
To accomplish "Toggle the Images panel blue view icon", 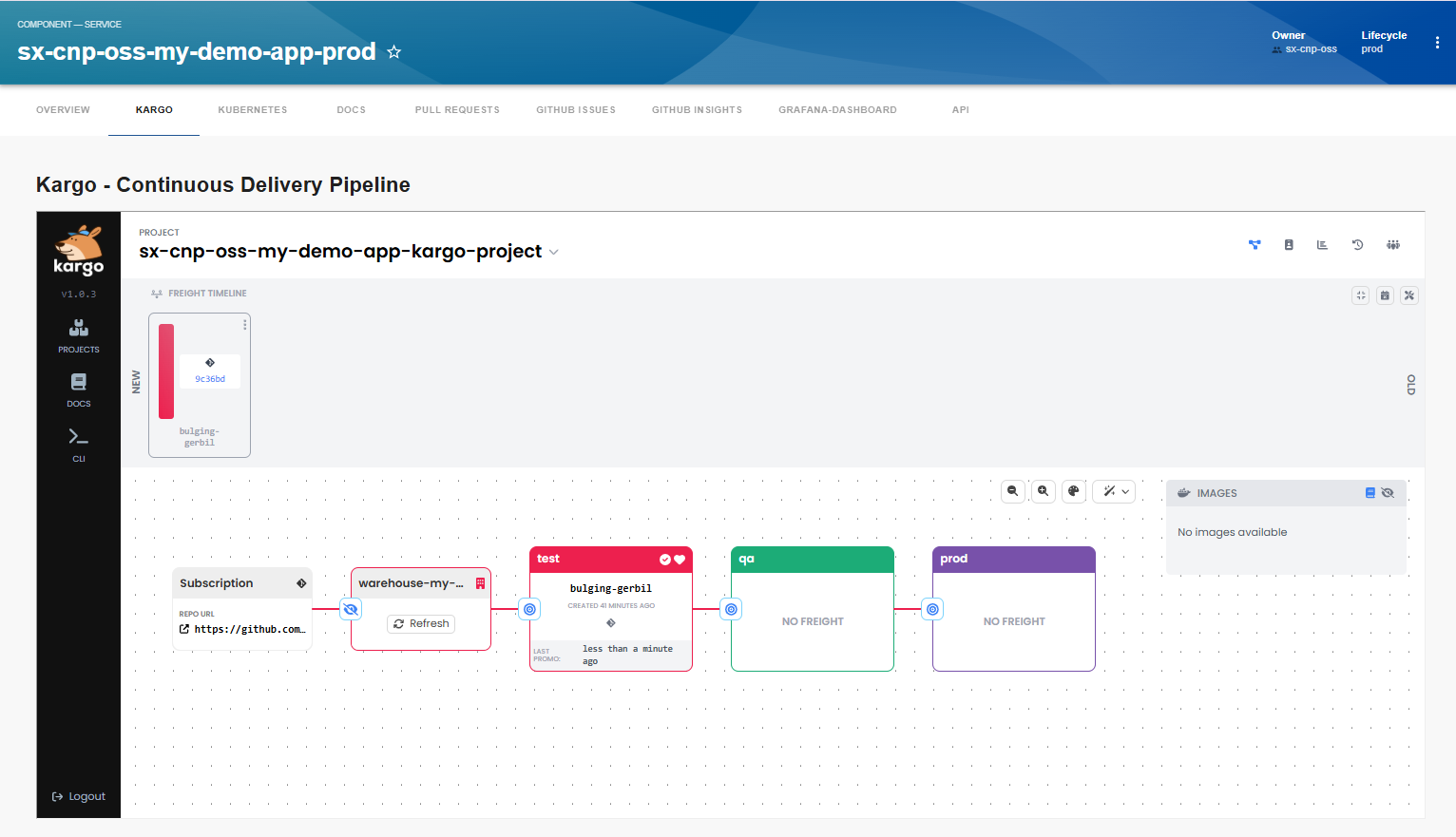I will click(1370, 493).
